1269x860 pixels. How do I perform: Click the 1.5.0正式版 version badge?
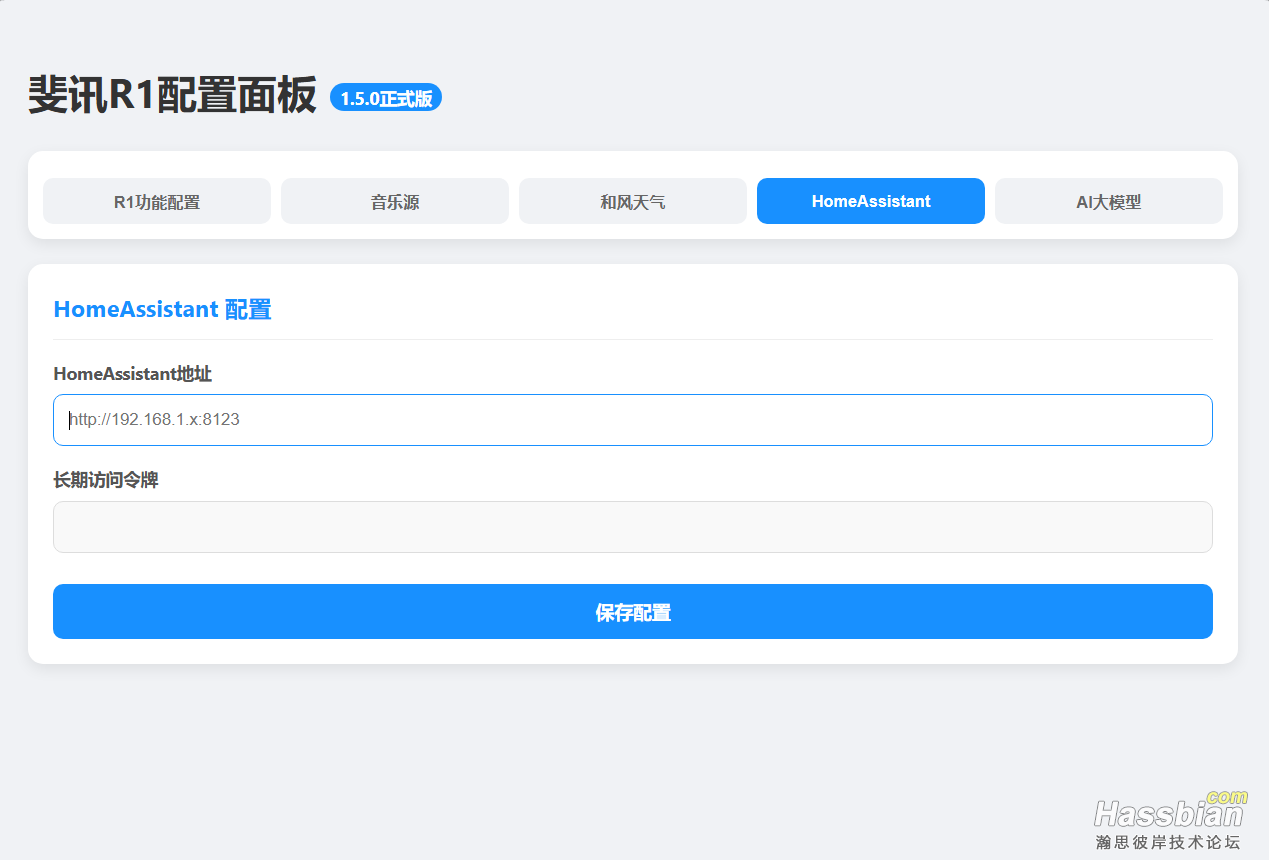point(386,98)
